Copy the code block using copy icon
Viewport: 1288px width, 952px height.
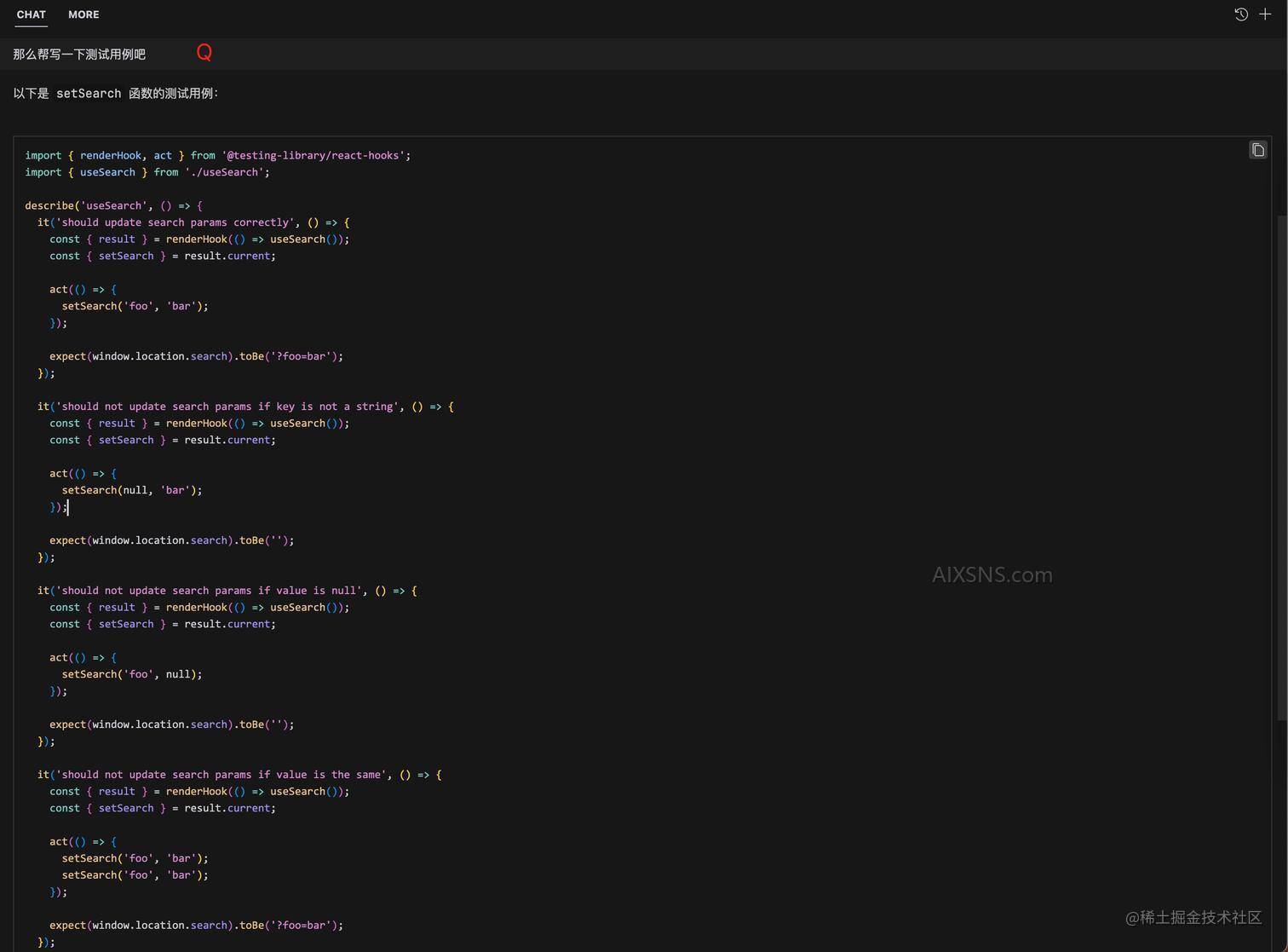coord(1257,151)
